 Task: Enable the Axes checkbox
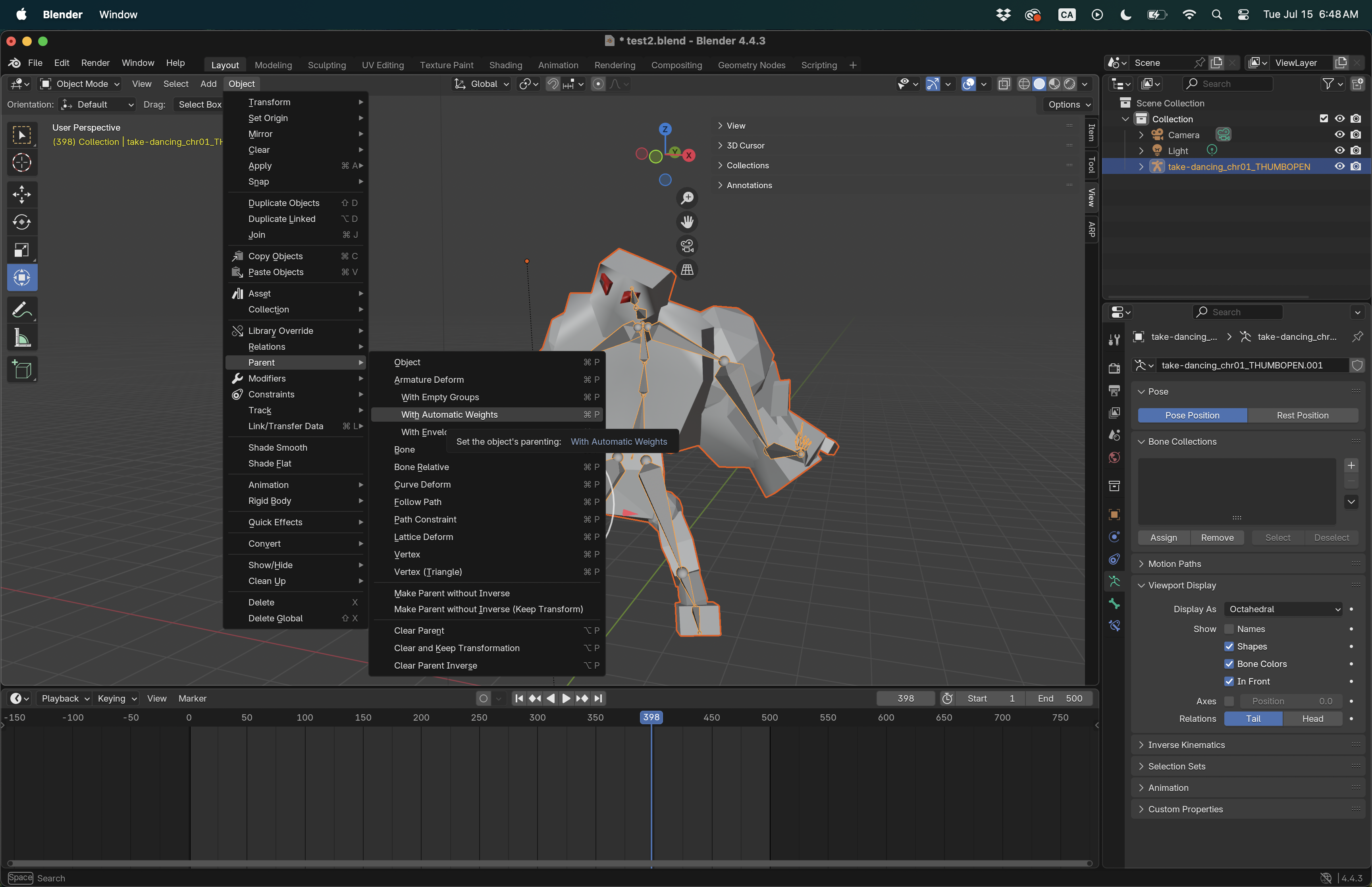1229,701
